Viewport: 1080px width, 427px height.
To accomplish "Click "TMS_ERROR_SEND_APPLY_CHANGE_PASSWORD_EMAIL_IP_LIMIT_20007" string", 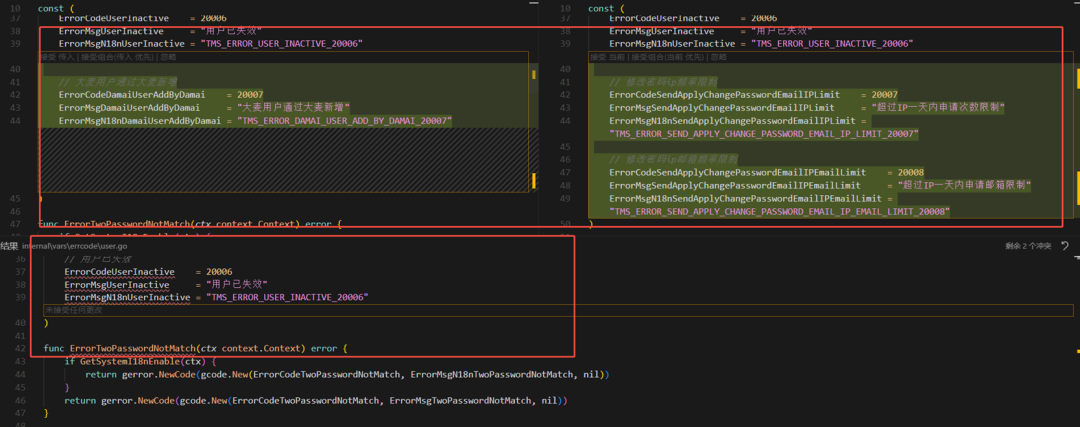I will tap(765, 134).
